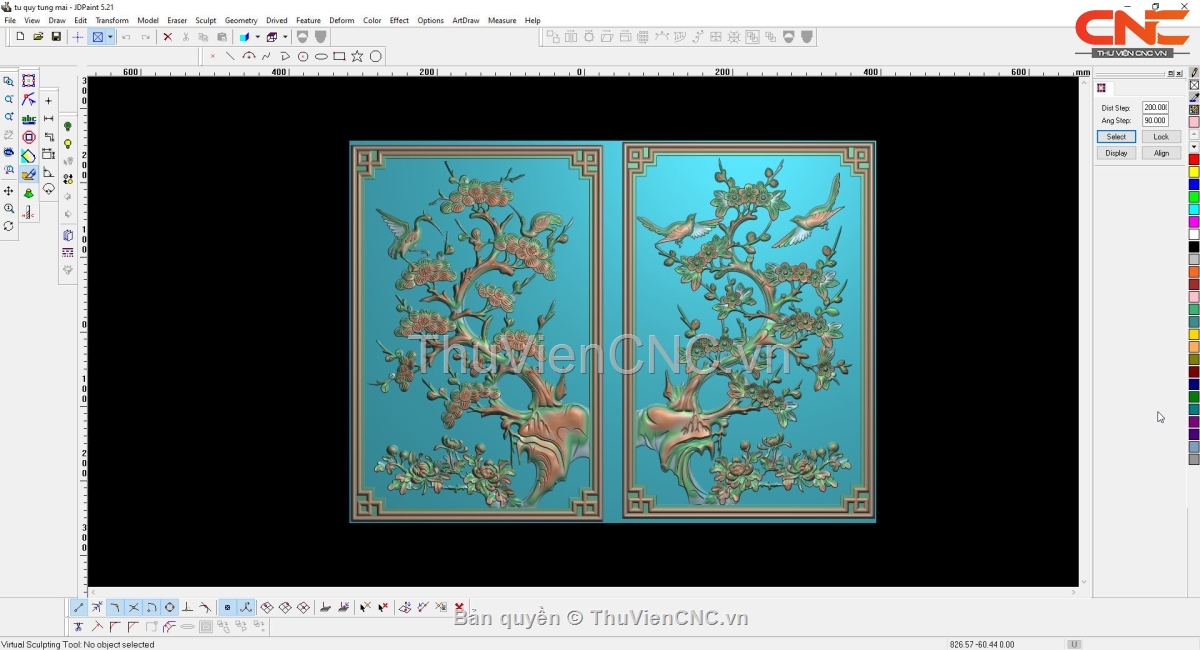Open the Help menu

point(533,20)
